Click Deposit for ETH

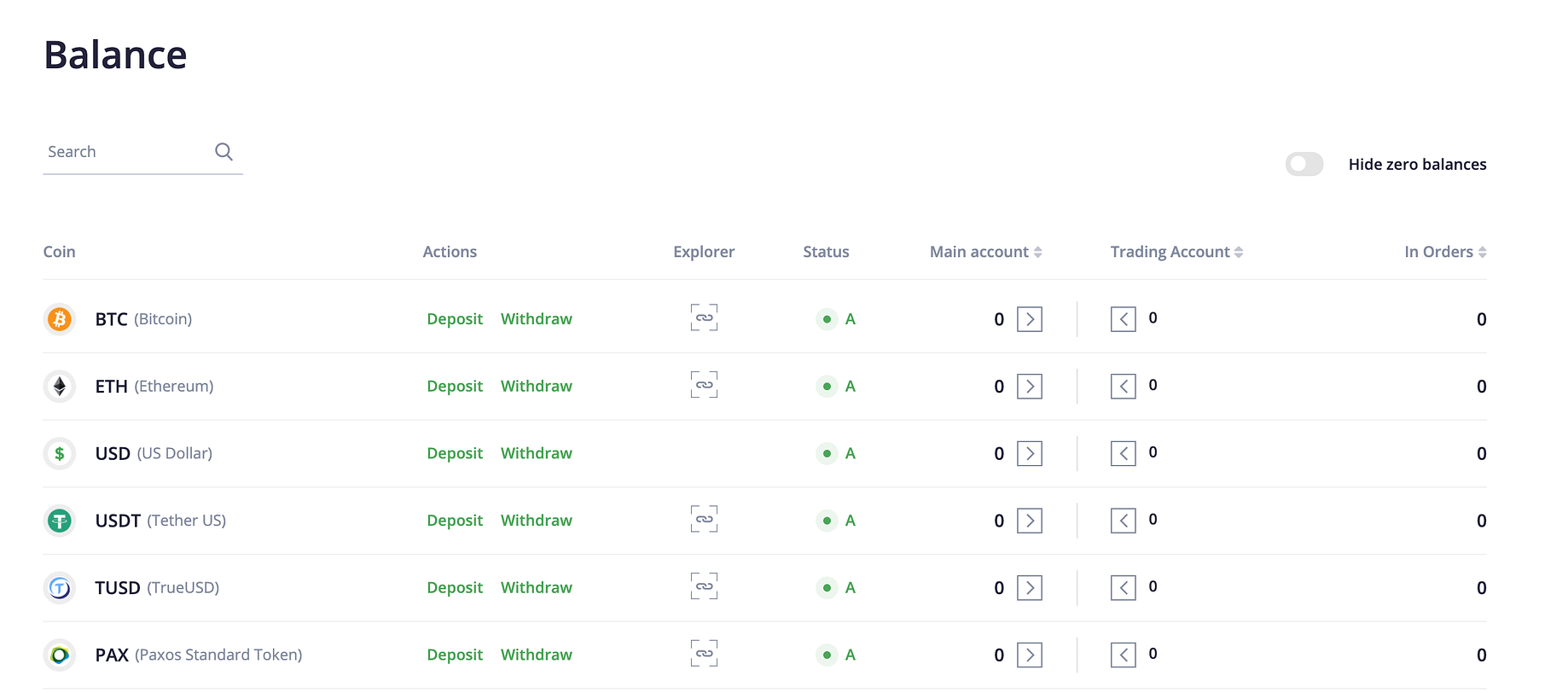455,387
